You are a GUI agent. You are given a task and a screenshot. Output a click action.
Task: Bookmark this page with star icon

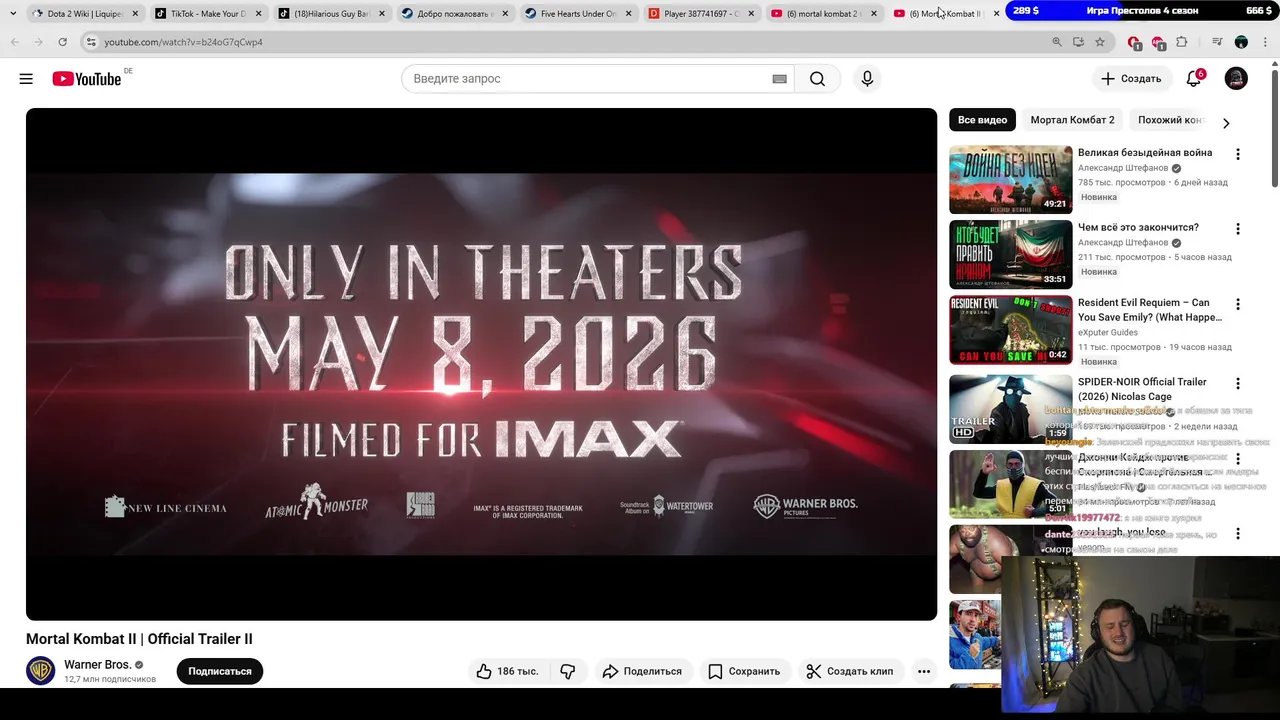click(1100, 42)
